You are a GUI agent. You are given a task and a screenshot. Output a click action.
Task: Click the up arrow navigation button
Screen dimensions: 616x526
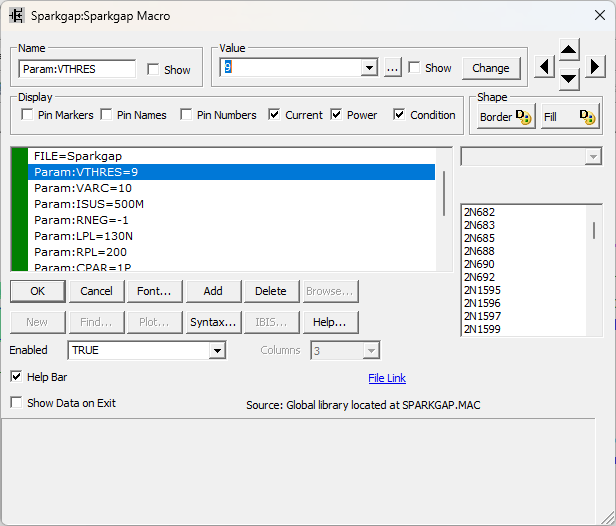coord(568,50)
